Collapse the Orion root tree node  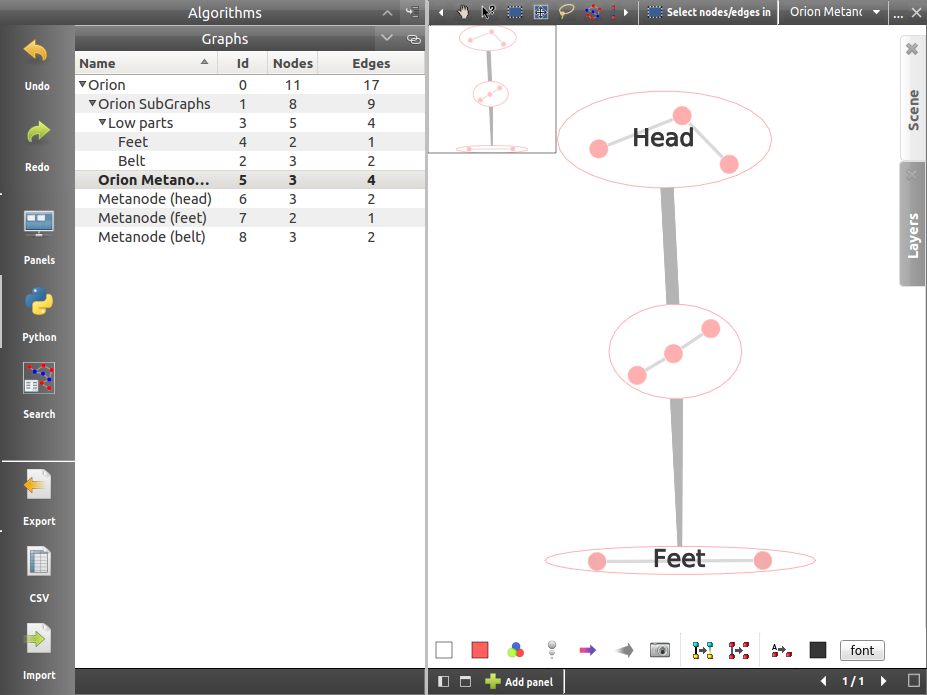click(83, 85)
